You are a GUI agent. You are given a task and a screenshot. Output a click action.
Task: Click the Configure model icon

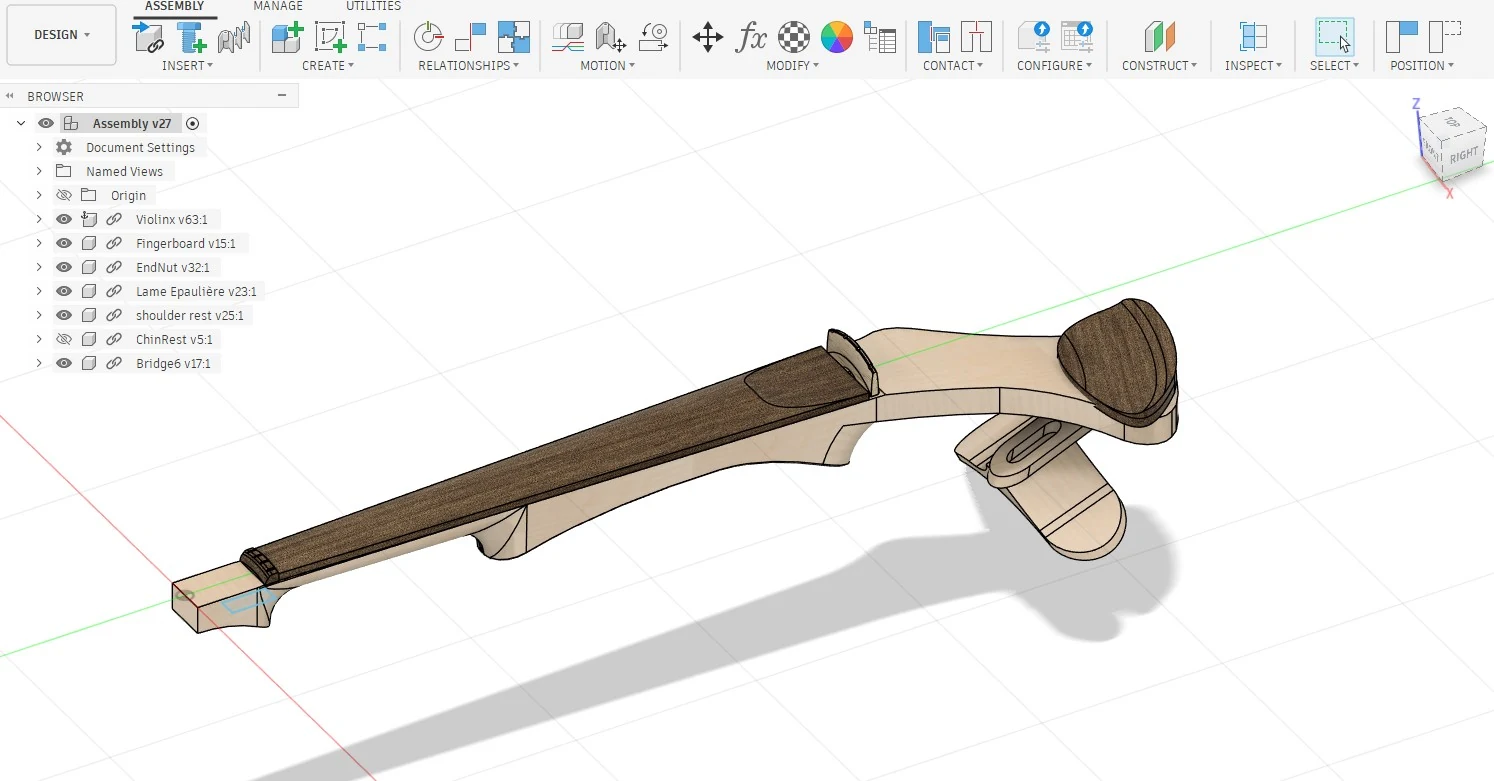(x=1034, y=37)
